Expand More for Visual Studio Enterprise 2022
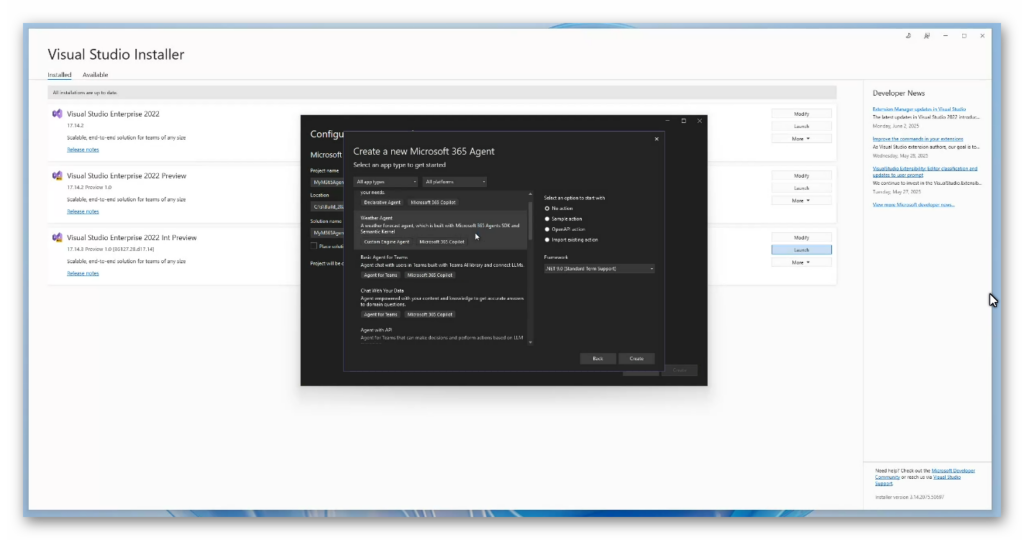The width and height of the screenshot is (1024, 540). pos(801,138)
